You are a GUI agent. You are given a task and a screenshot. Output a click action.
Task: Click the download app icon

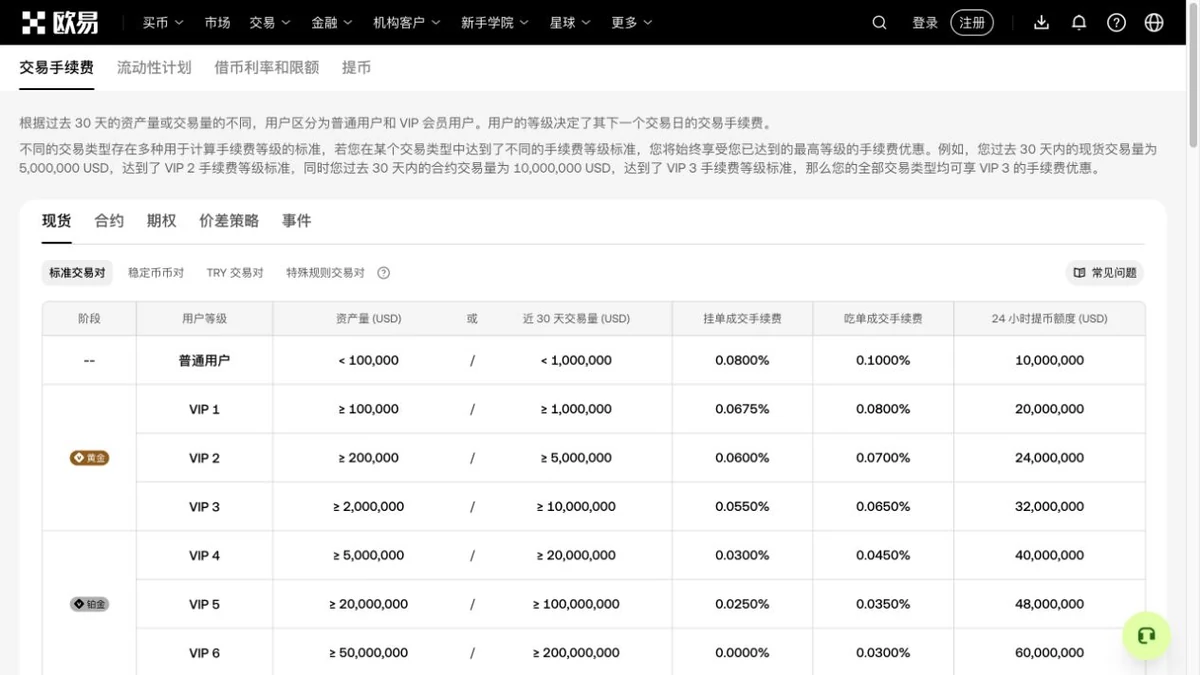point(1041,22)
